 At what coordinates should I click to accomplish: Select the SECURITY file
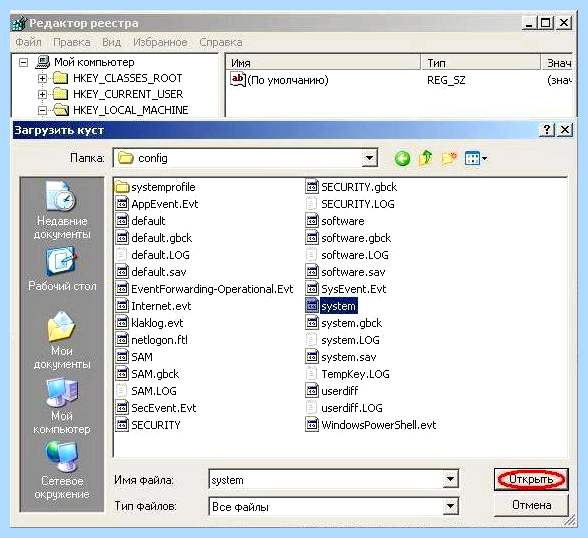point(148,425)
